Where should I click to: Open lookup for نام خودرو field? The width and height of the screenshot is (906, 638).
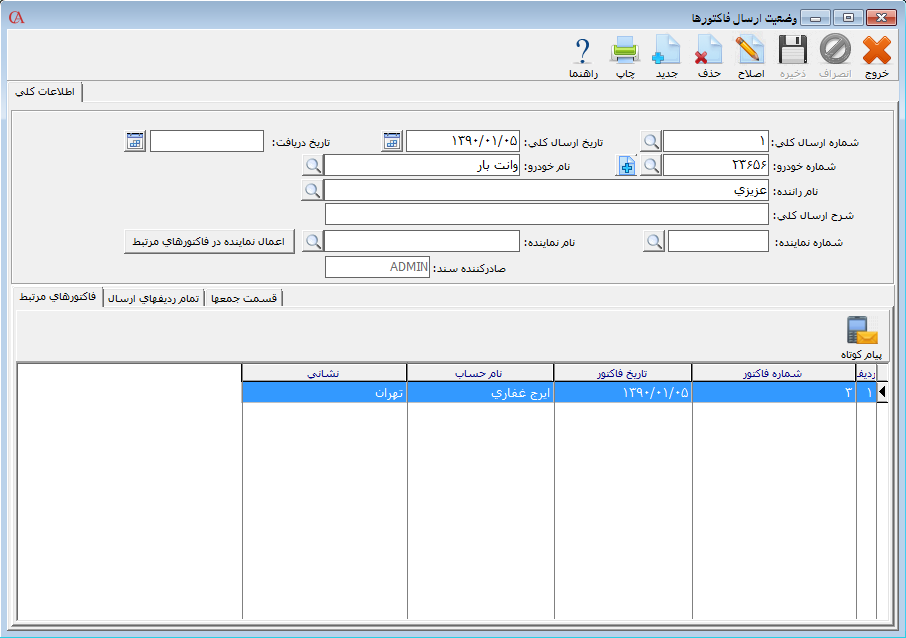point(313,166)
